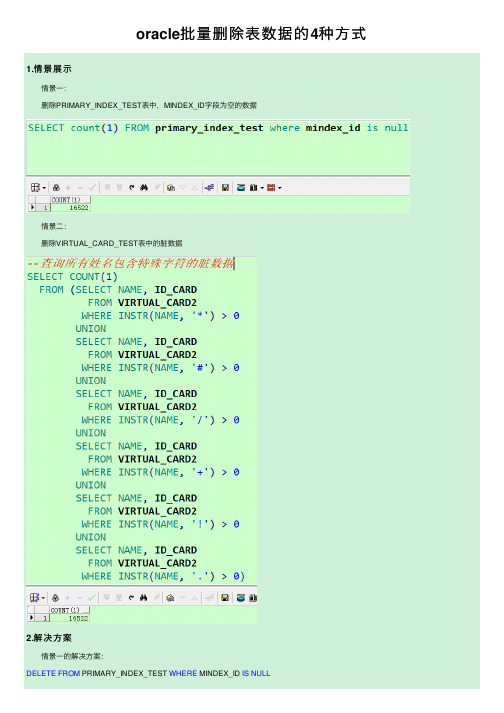
Task: Click code line containing INSTR(NAME, '!')
Action: (161, 524)
